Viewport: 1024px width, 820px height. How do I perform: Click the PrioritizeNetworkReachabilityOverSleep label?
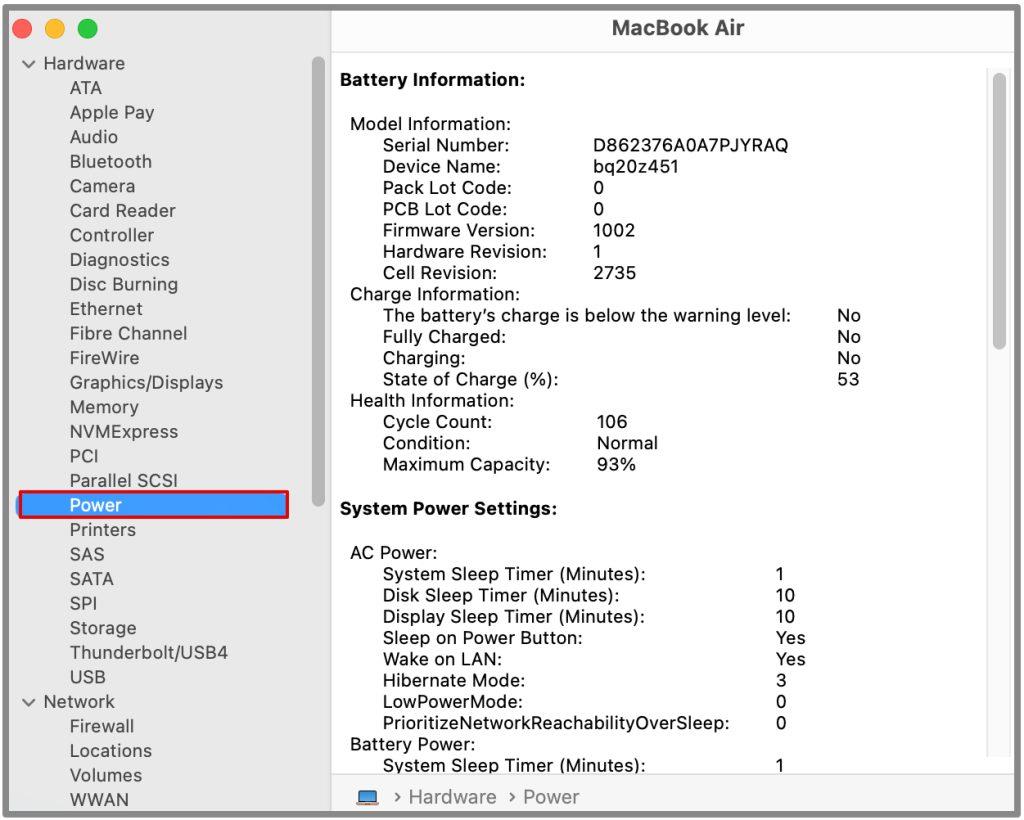point(556,723)
